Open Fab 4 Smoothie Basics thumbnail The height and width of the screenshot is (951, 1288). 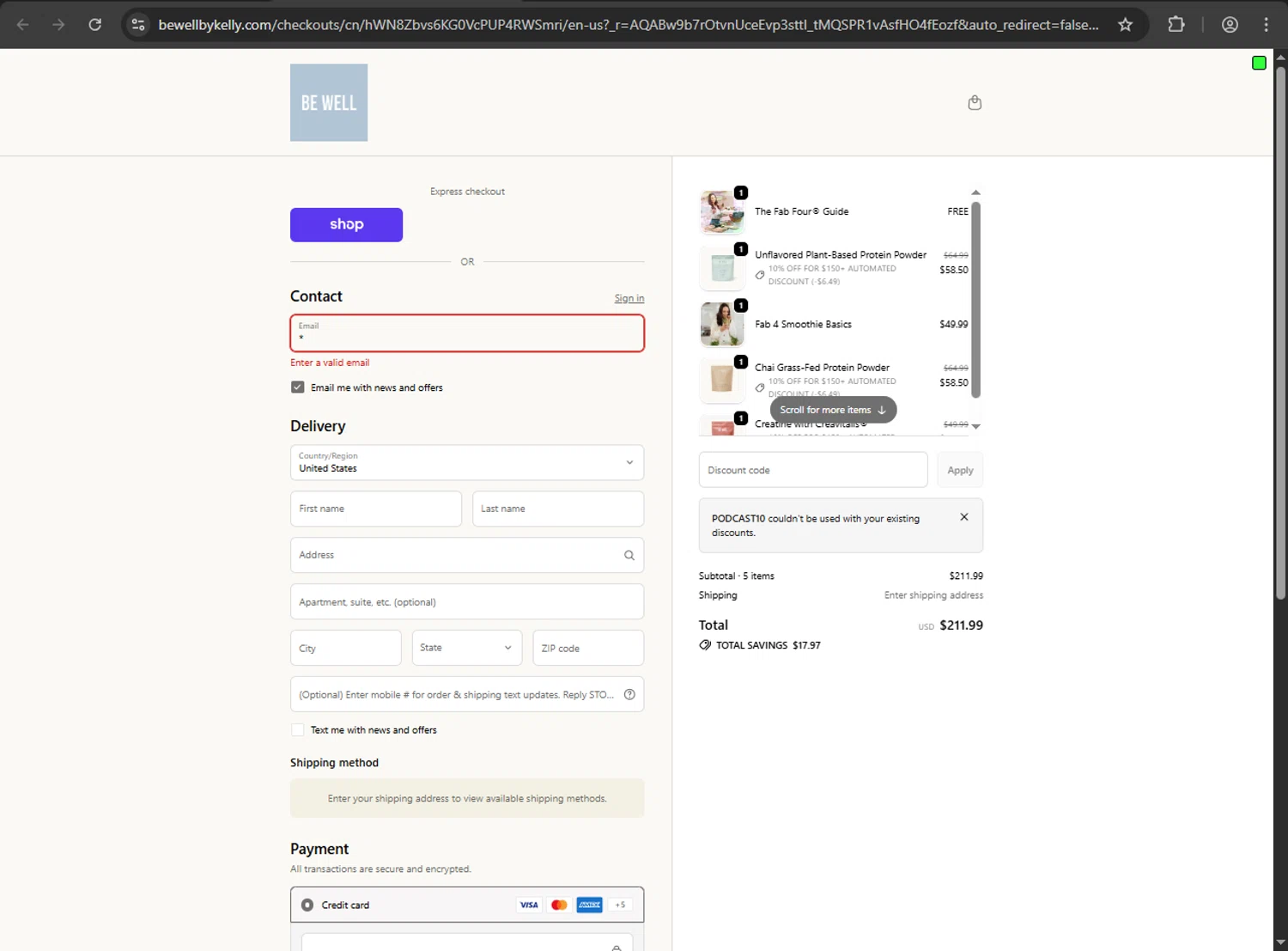pos(722,324)
